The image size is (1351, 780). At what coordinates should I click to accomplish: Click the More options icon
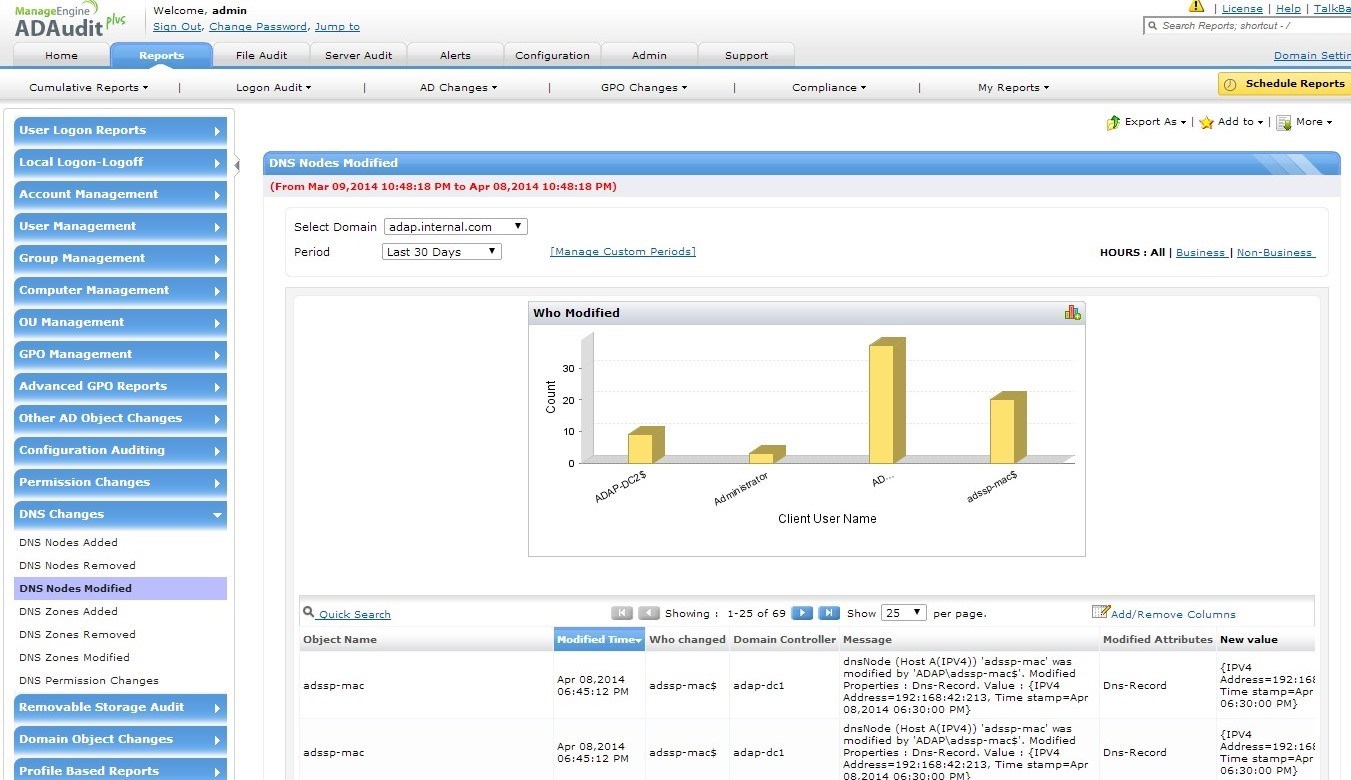coord(1284,122)
